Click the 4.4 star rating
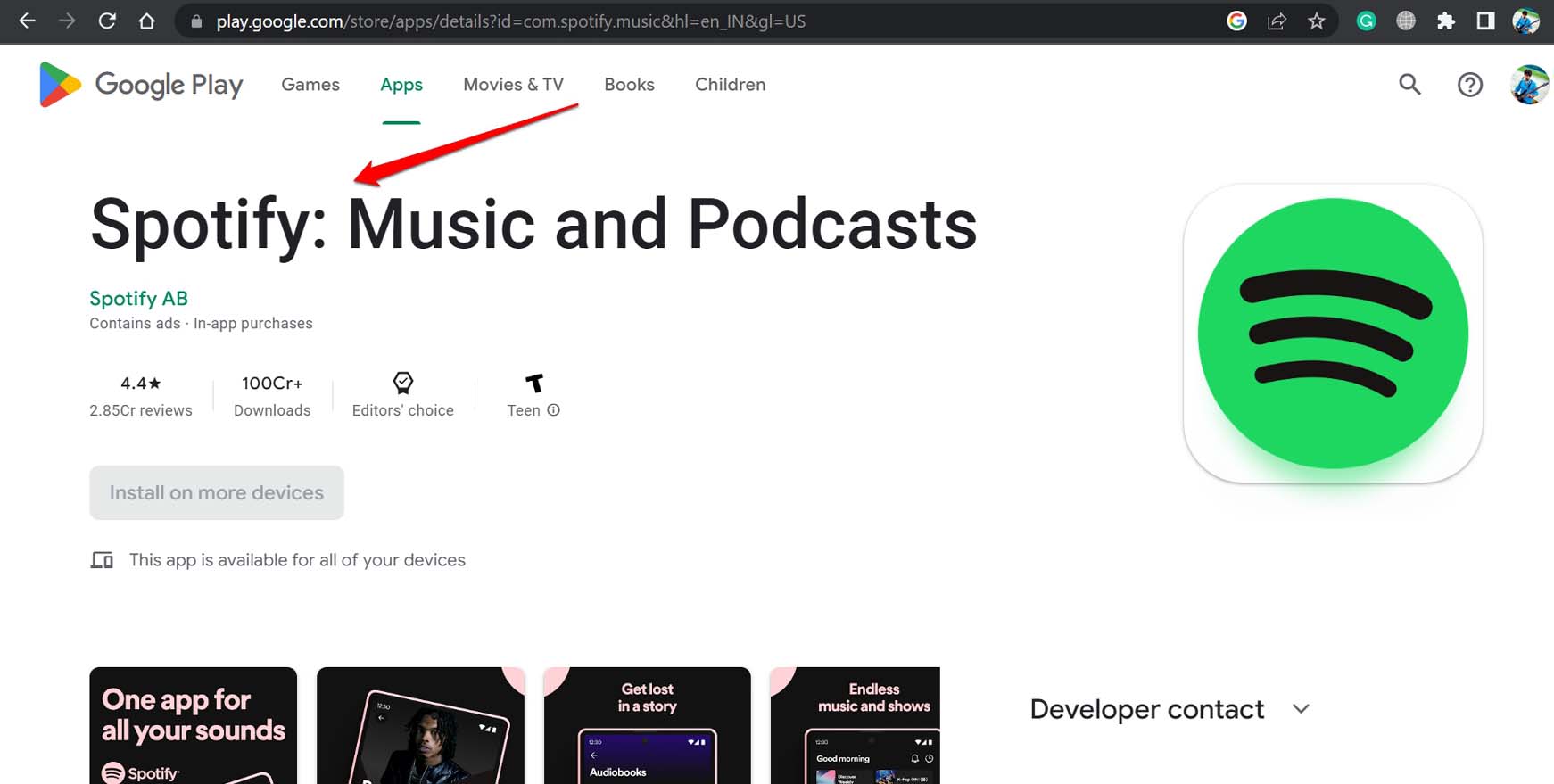The width and height of the screenshot is (1554, 784). [141, 383]
